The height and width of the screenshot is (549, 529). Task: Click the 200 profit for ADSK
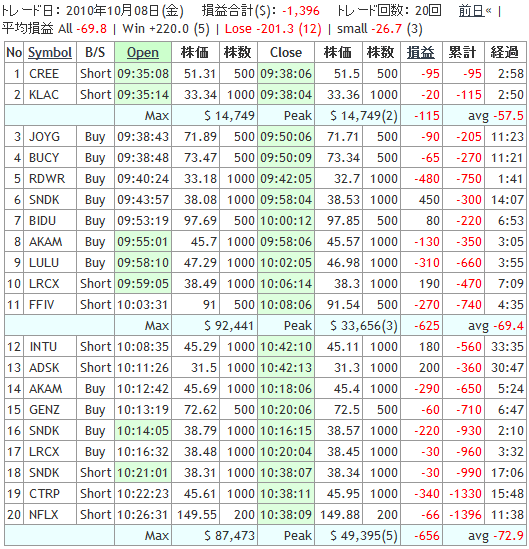[429, 368]
